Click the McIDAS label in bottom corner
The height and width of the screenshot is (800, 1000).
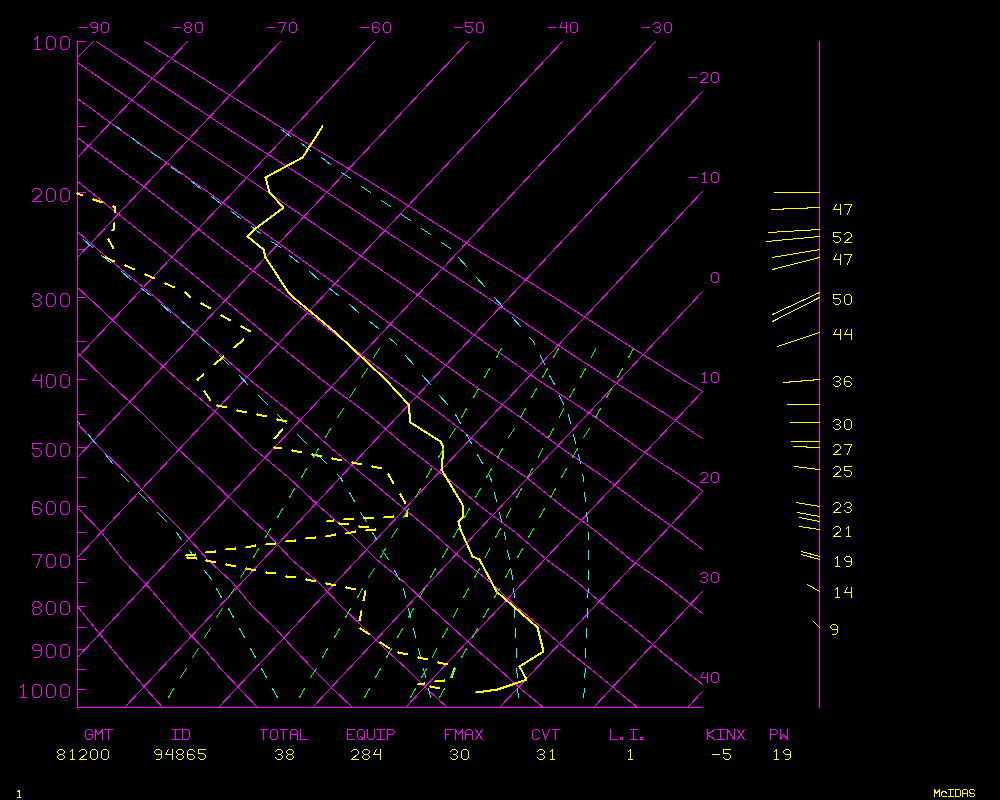(954, 793)
